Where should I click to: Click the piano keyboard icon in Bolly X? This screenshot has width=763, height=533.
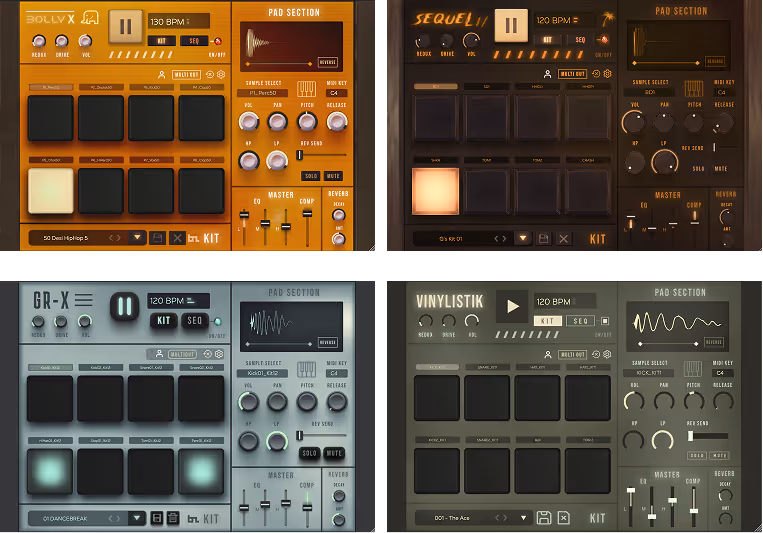(x=307, y=89)
